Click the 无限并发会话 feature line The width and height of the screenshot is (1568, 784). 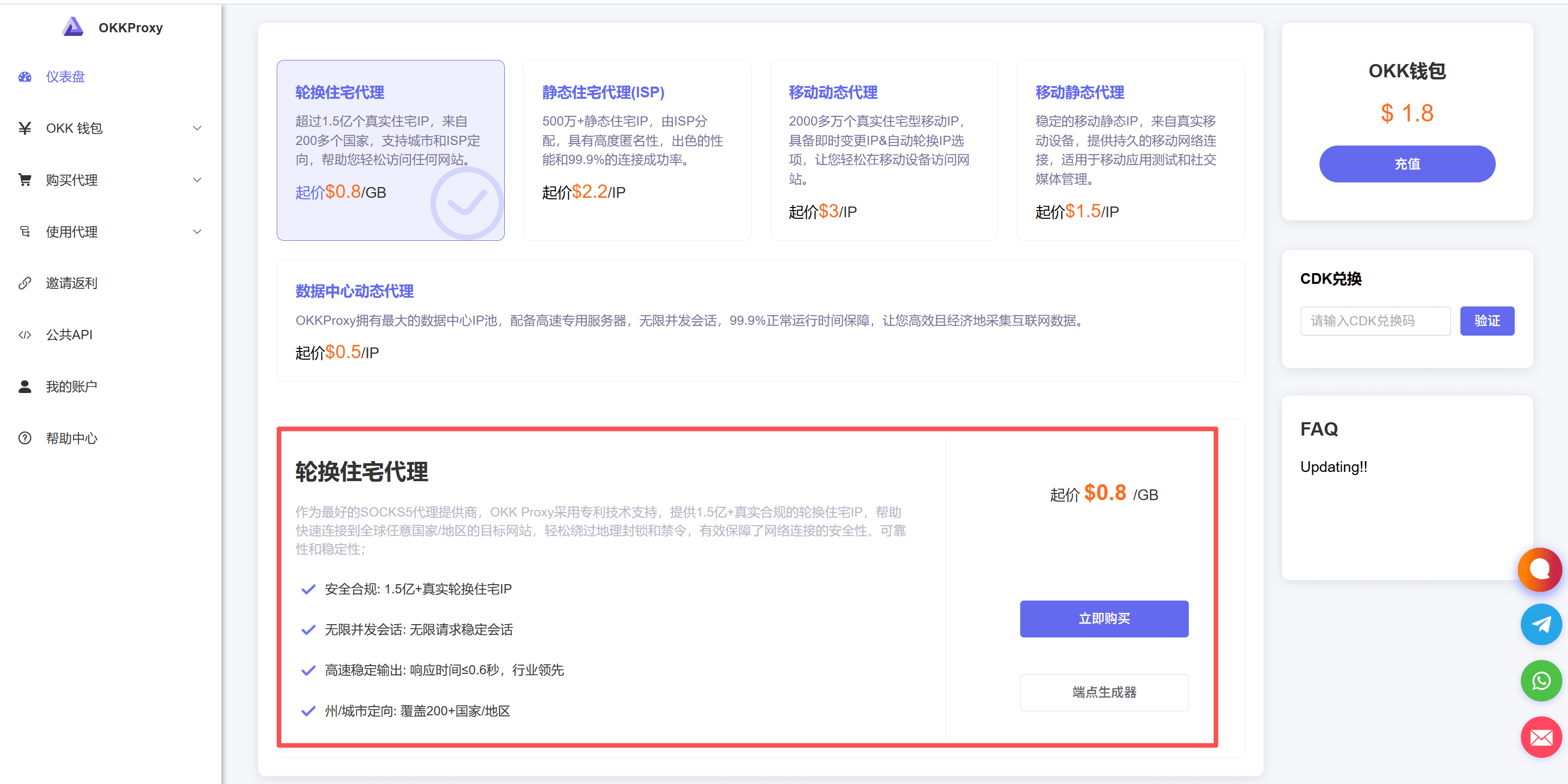pos(419,629)
